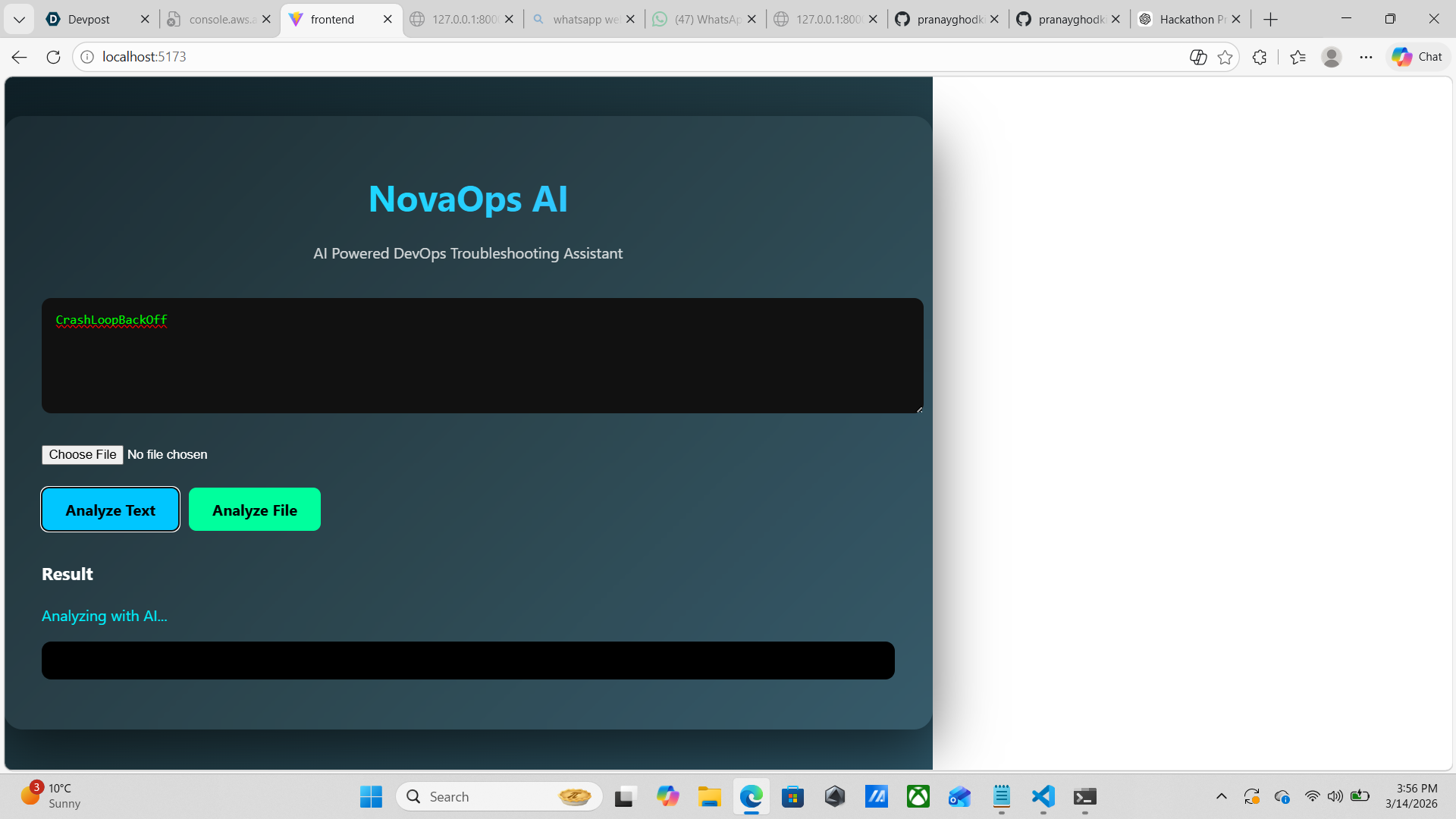Open the user profile icon
1456x819 pixels.
(1332, 57)
